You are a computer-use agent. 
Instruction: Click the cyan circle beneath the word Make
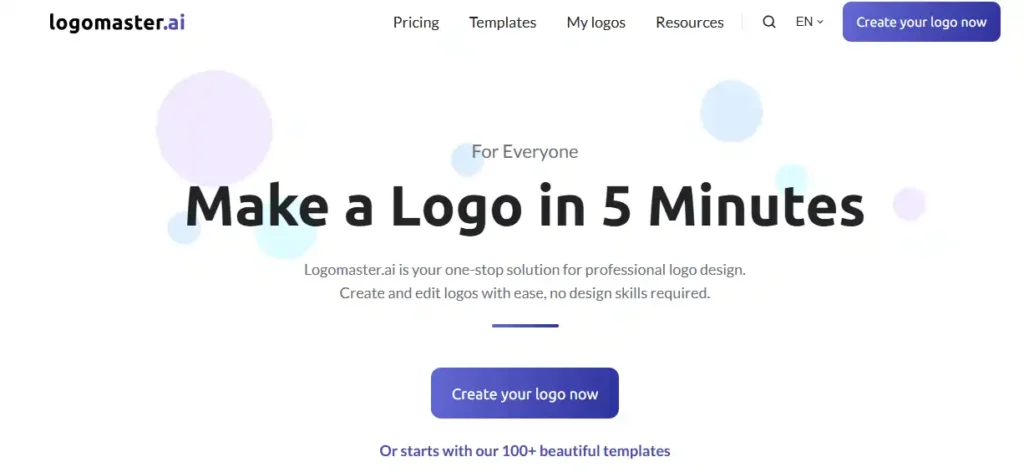point(285,236)
